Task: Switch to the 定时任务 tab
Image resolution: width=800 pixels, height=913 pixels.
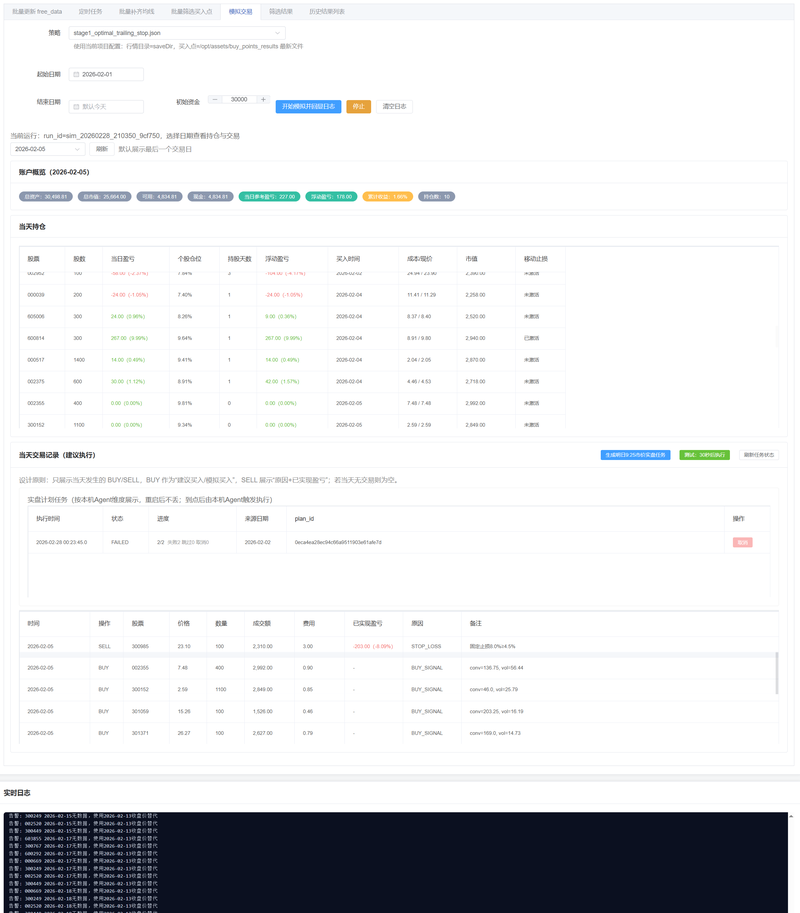Action: point(90,12)
